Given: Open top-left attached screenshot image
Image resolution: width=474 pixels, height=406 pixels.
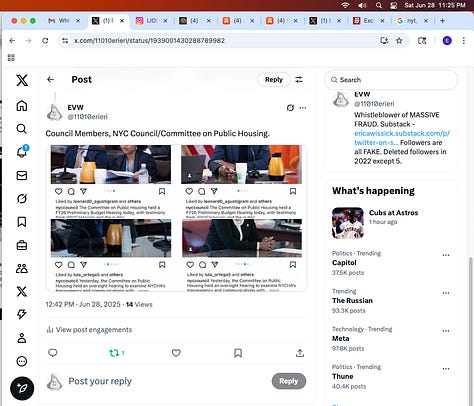Looking at the screenshot, I should (111, 181).
